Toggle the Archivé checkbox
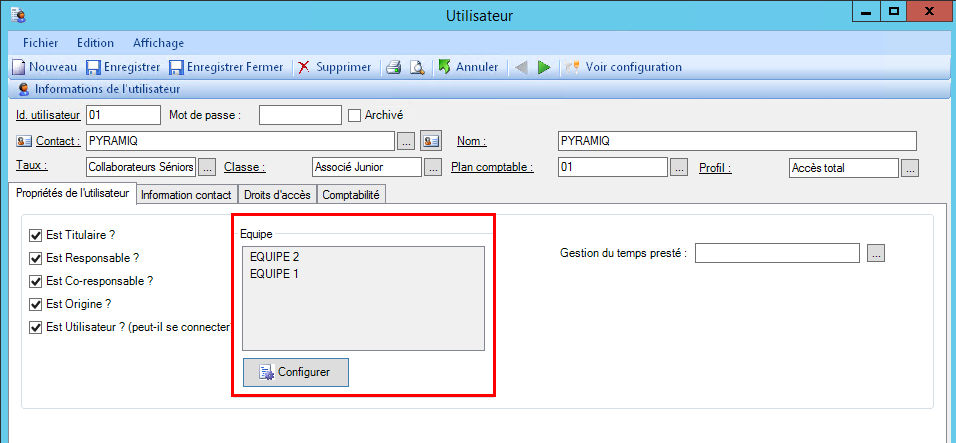This screenshot has width=956, height=443. pos(354,115)
